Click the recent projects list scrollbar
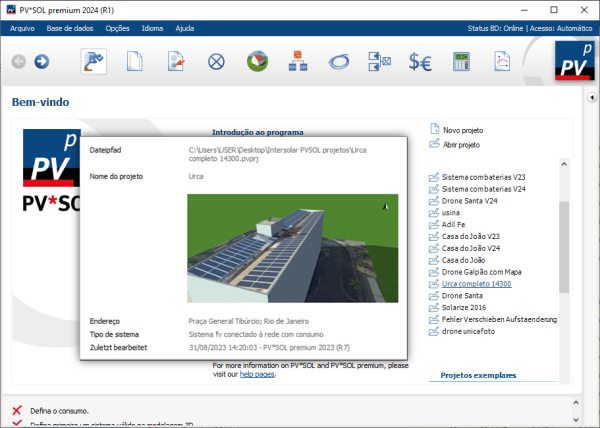600x428 pixels. pyautogui.click(x=563, y=245)
